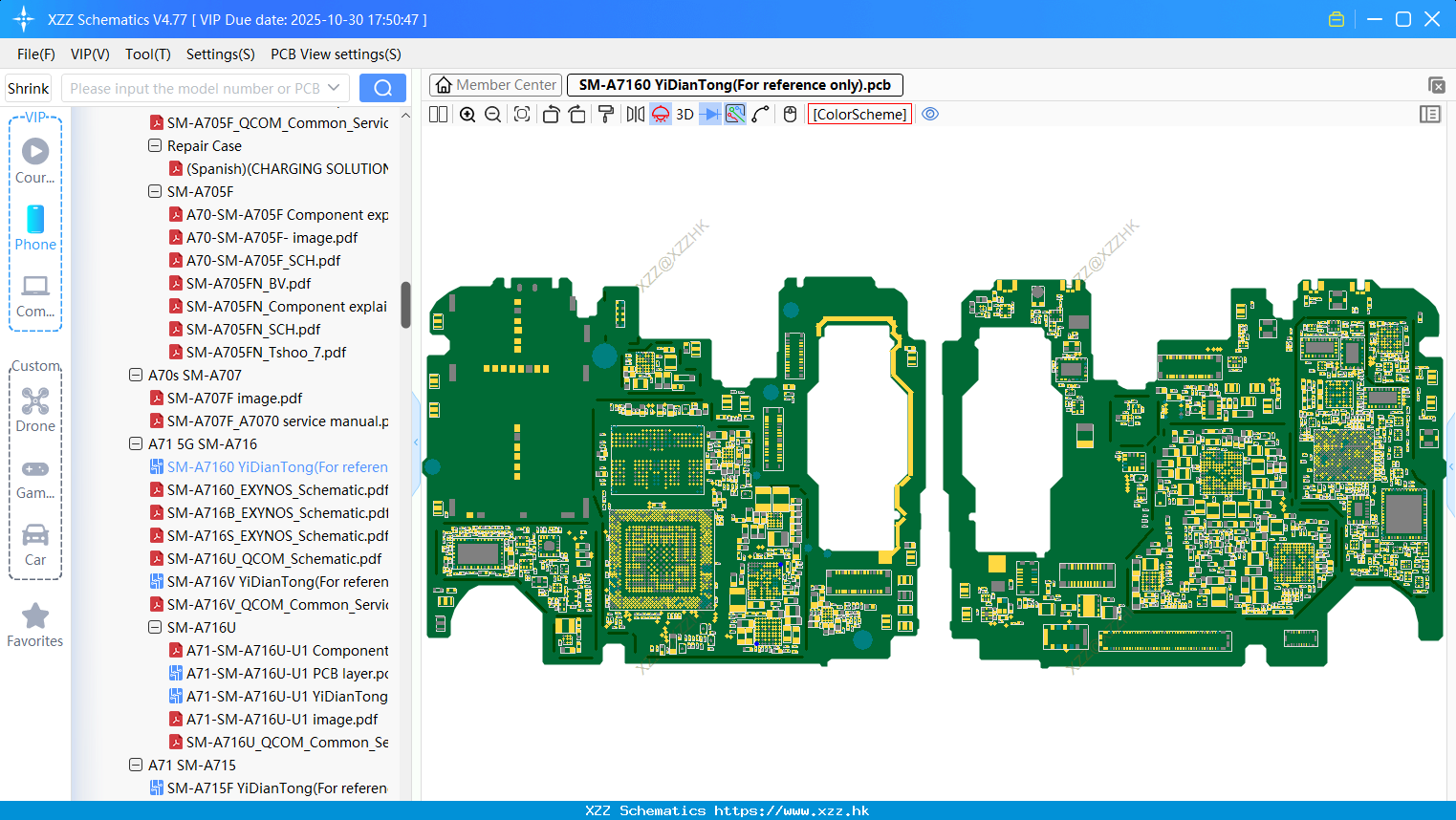Toggle the red lamp highlight icon
1456x820 pixels.
661,115
